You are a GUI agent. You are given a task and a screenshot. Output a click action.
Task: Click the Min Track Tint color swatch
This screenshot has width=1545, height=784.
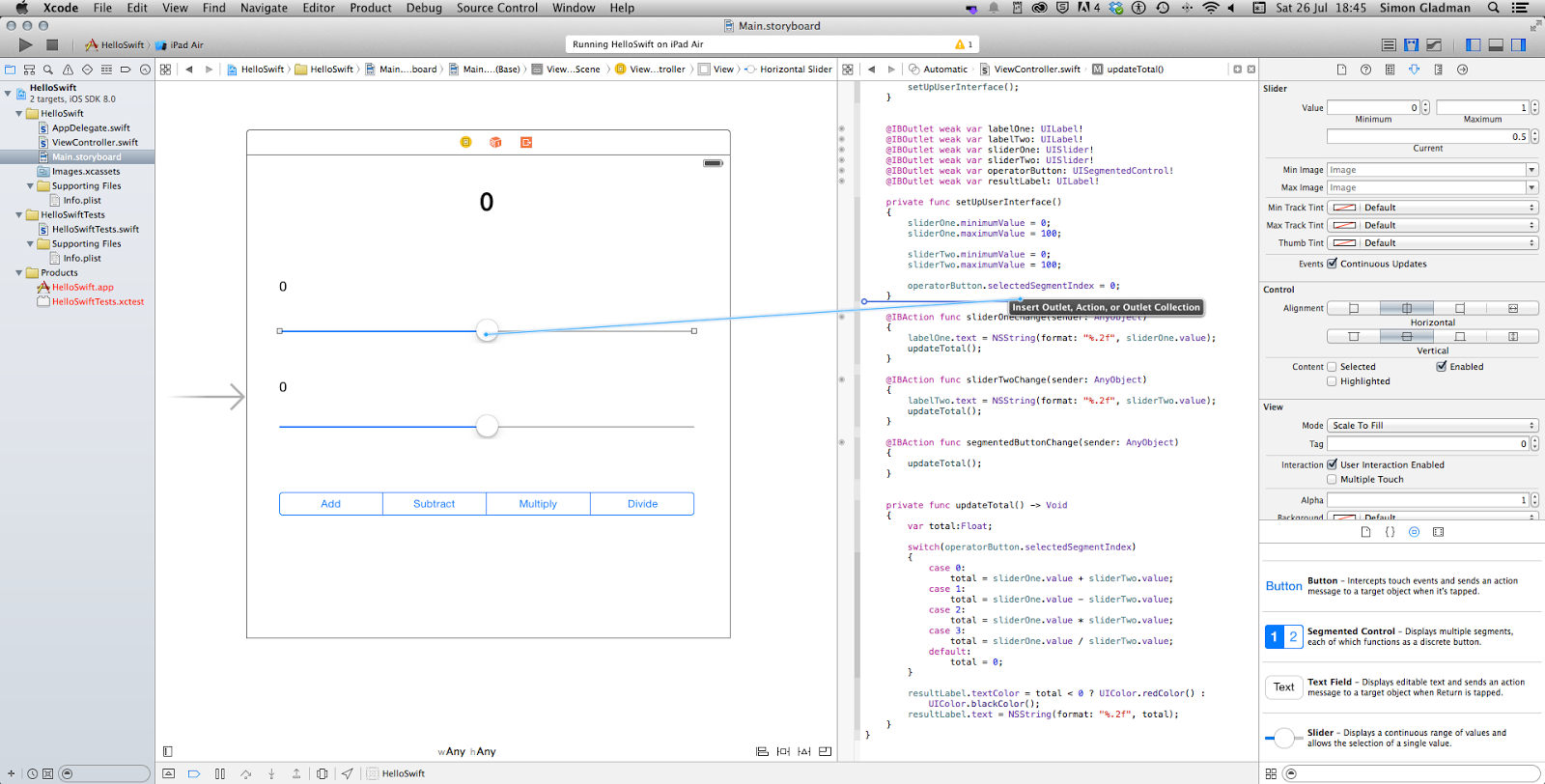click(1343, 208)
